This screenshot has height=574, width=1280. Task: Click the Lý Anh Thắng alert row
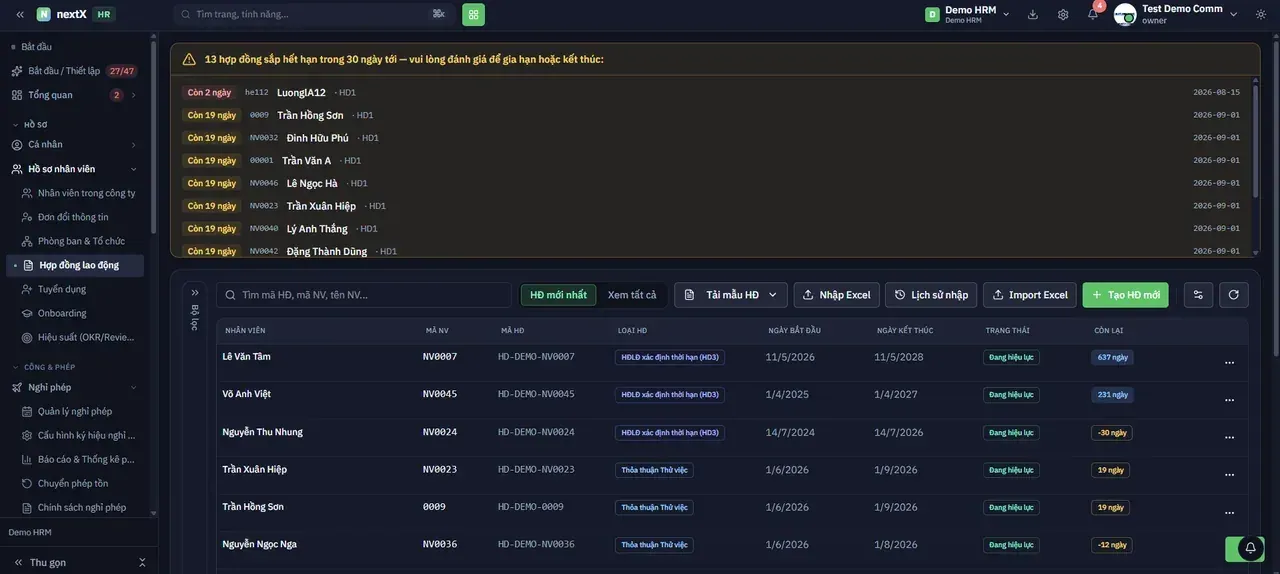click(x=713, y=229)
